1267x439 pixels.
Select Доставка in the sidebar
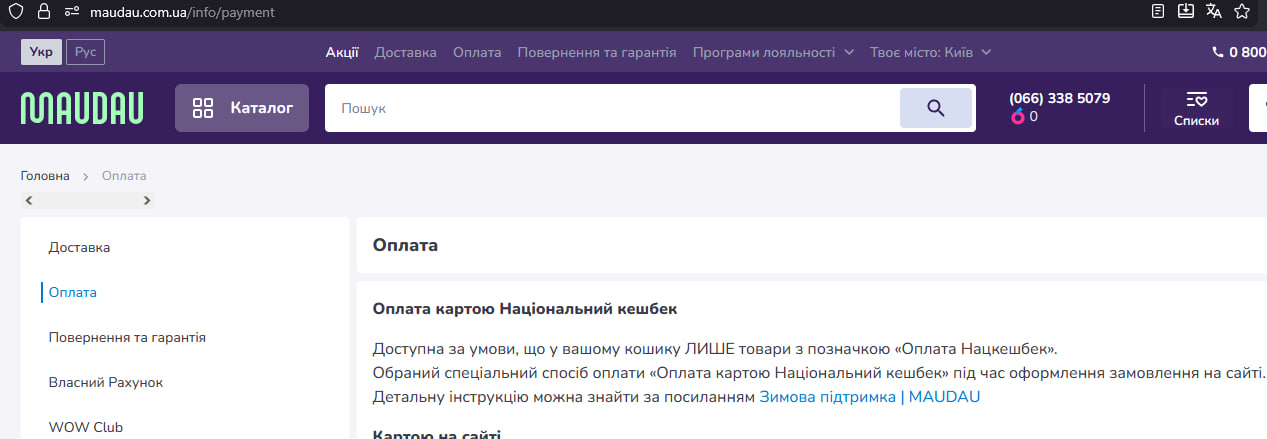tap(79, 247)
